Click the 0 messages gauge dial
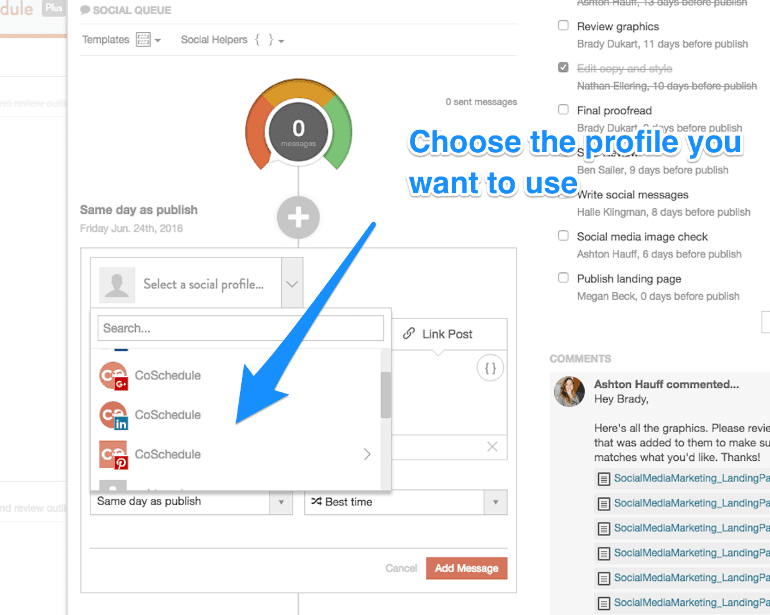This screenshot has height=615, width=770. [298, 132]
